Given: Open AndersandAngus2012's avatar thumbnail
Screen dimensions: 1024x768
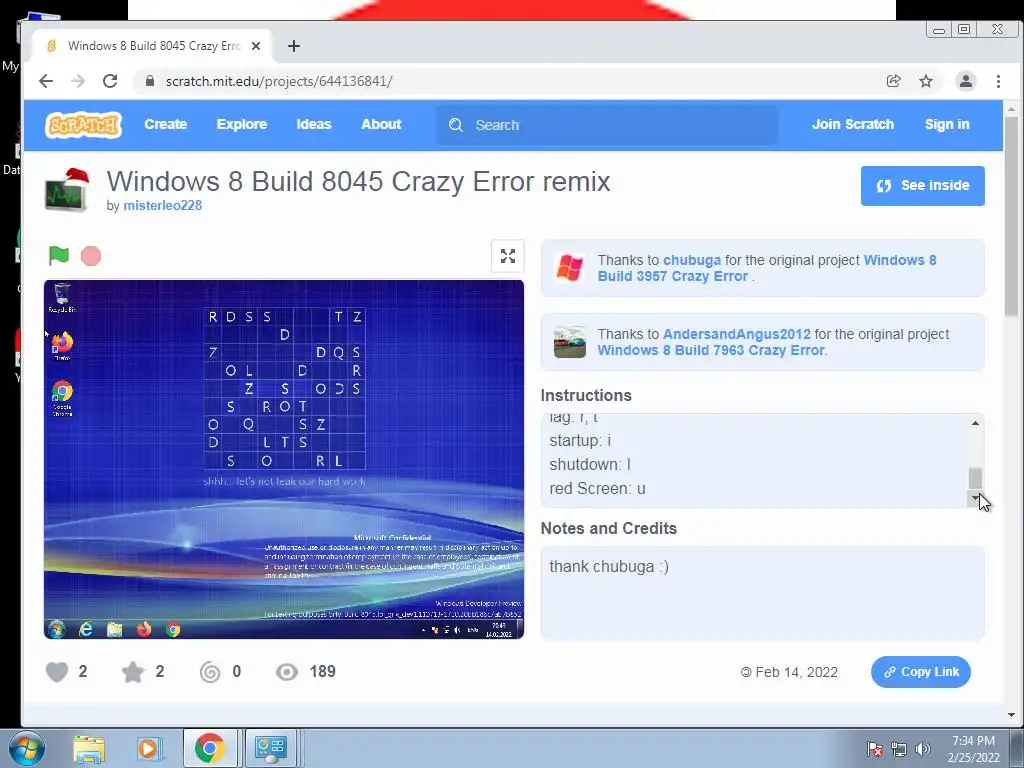Looking at the screenshot, I should pyautogui.click(x=569, y=342).
